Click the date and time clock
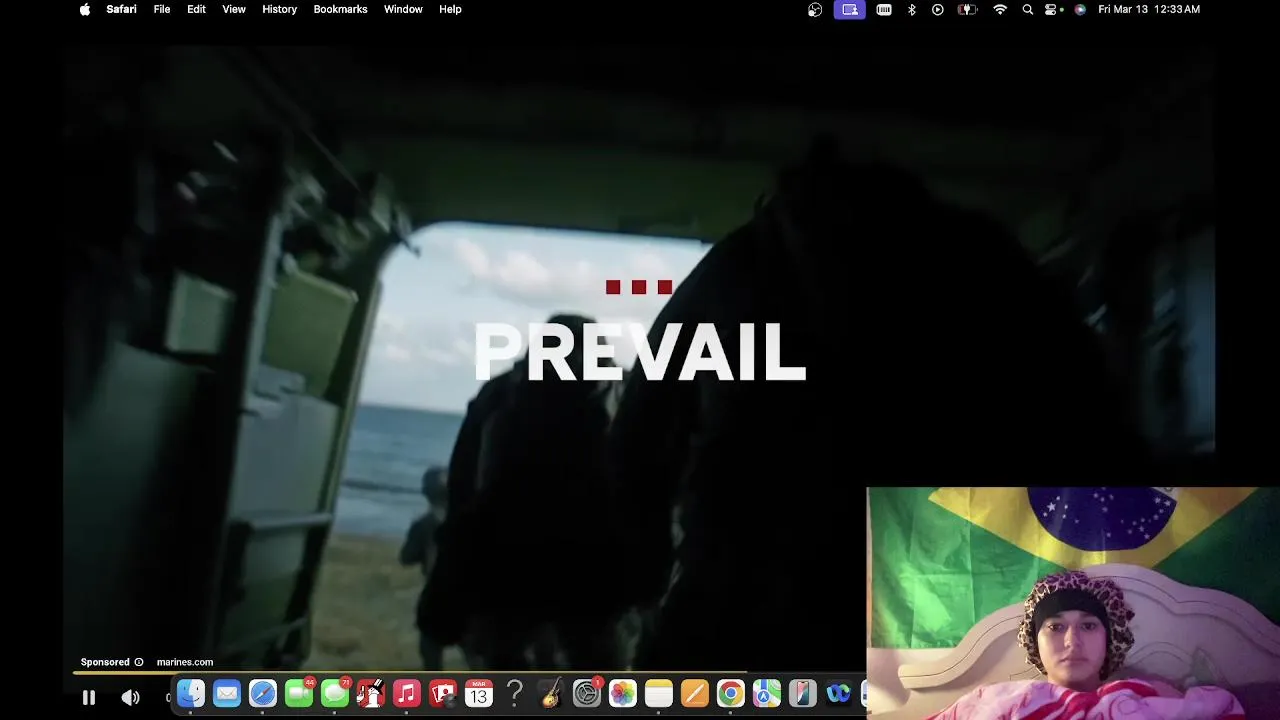The height and width of the screenshot is (720, 1280). click(x=1149, y=9)
